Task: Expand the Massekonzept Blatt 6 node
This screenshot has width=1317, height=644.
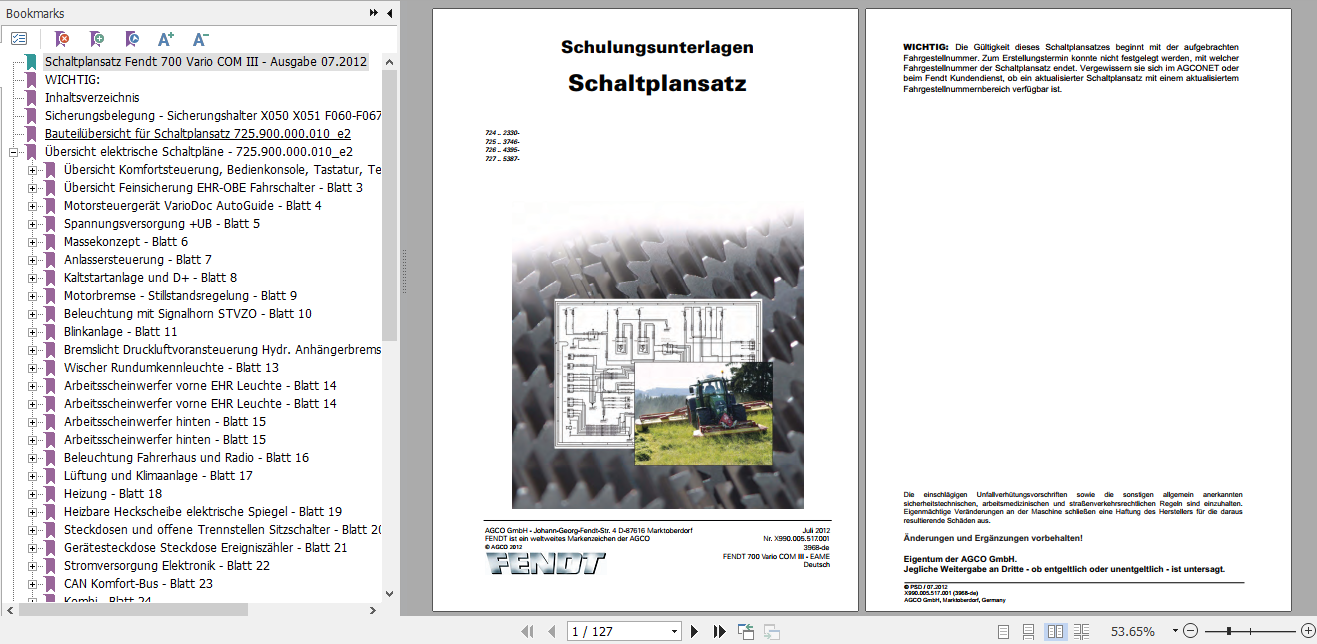Action: coord(33,242)
